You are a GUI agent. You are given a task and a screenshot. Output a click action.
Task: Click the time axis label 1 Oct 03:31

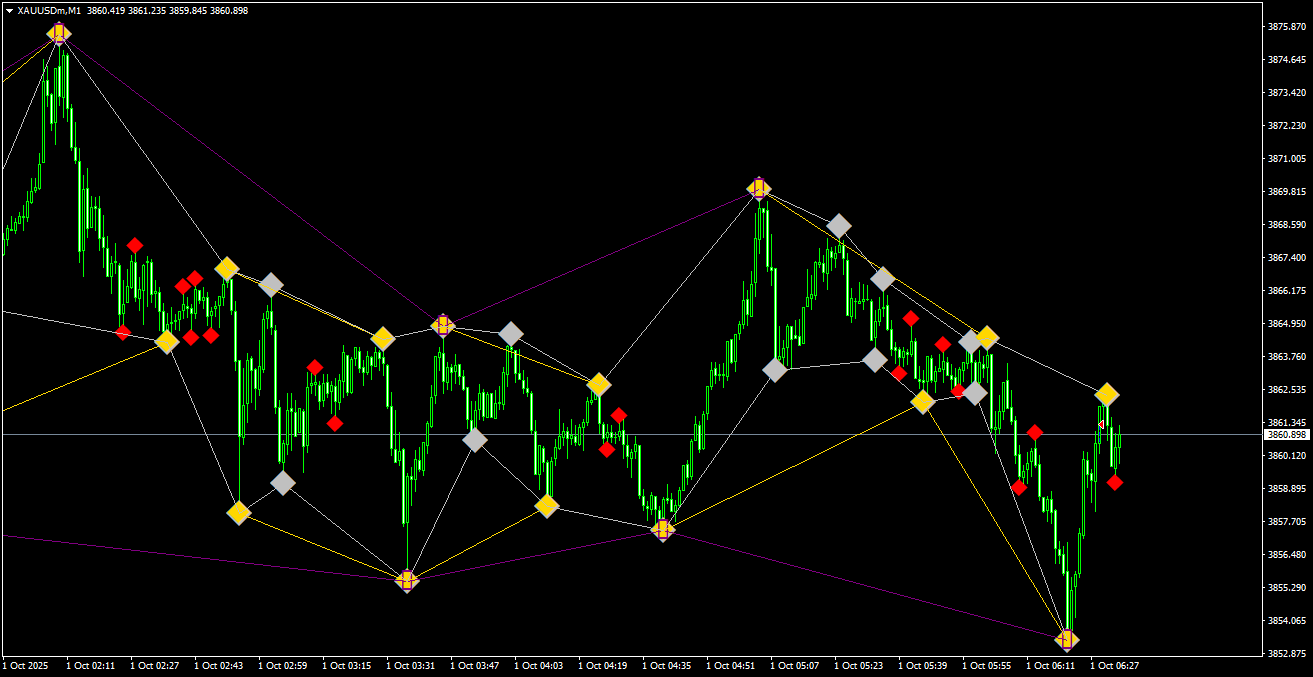[x=411, y=665]
